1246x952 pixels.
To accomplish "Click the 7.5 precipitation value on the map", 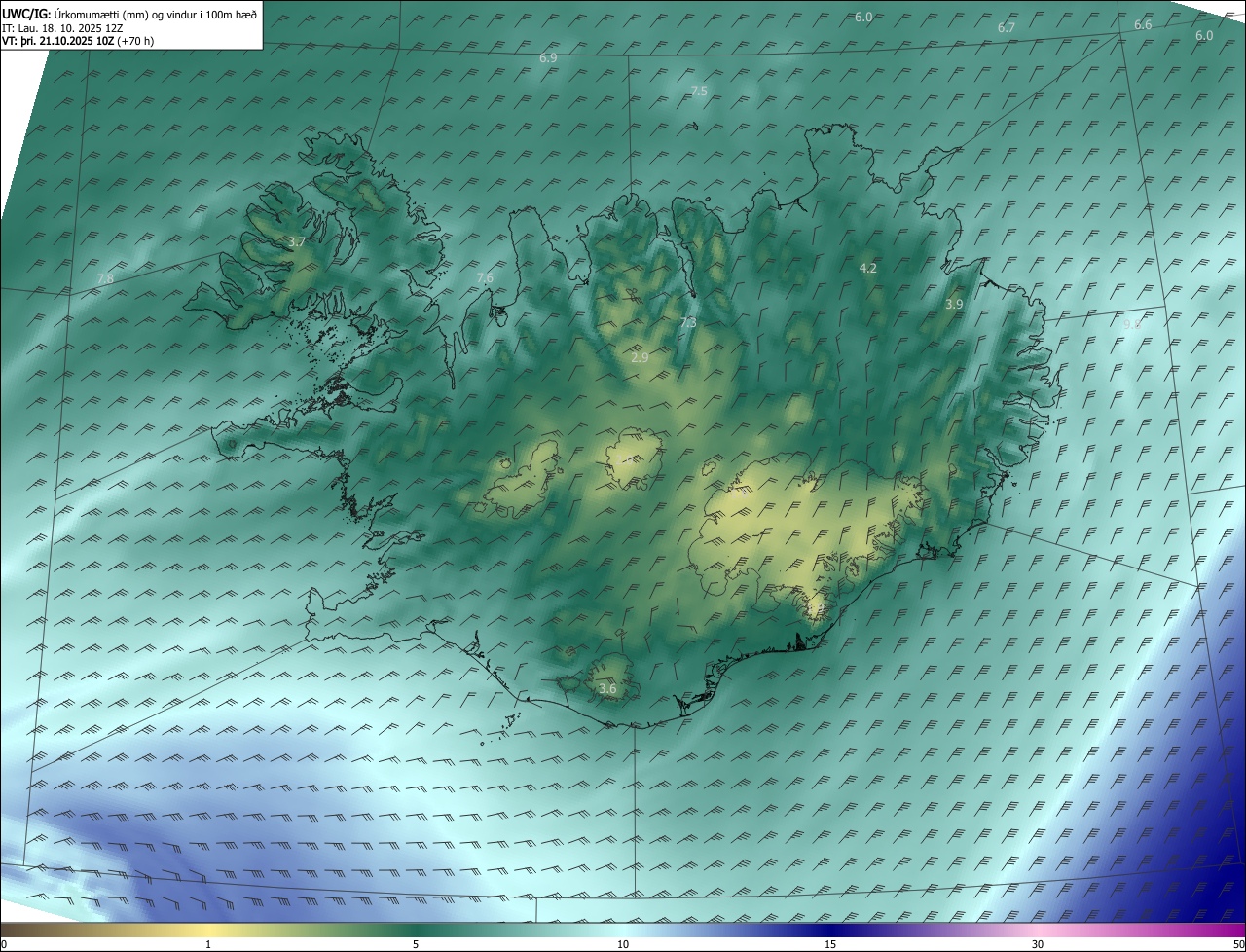I will (699, 91).
